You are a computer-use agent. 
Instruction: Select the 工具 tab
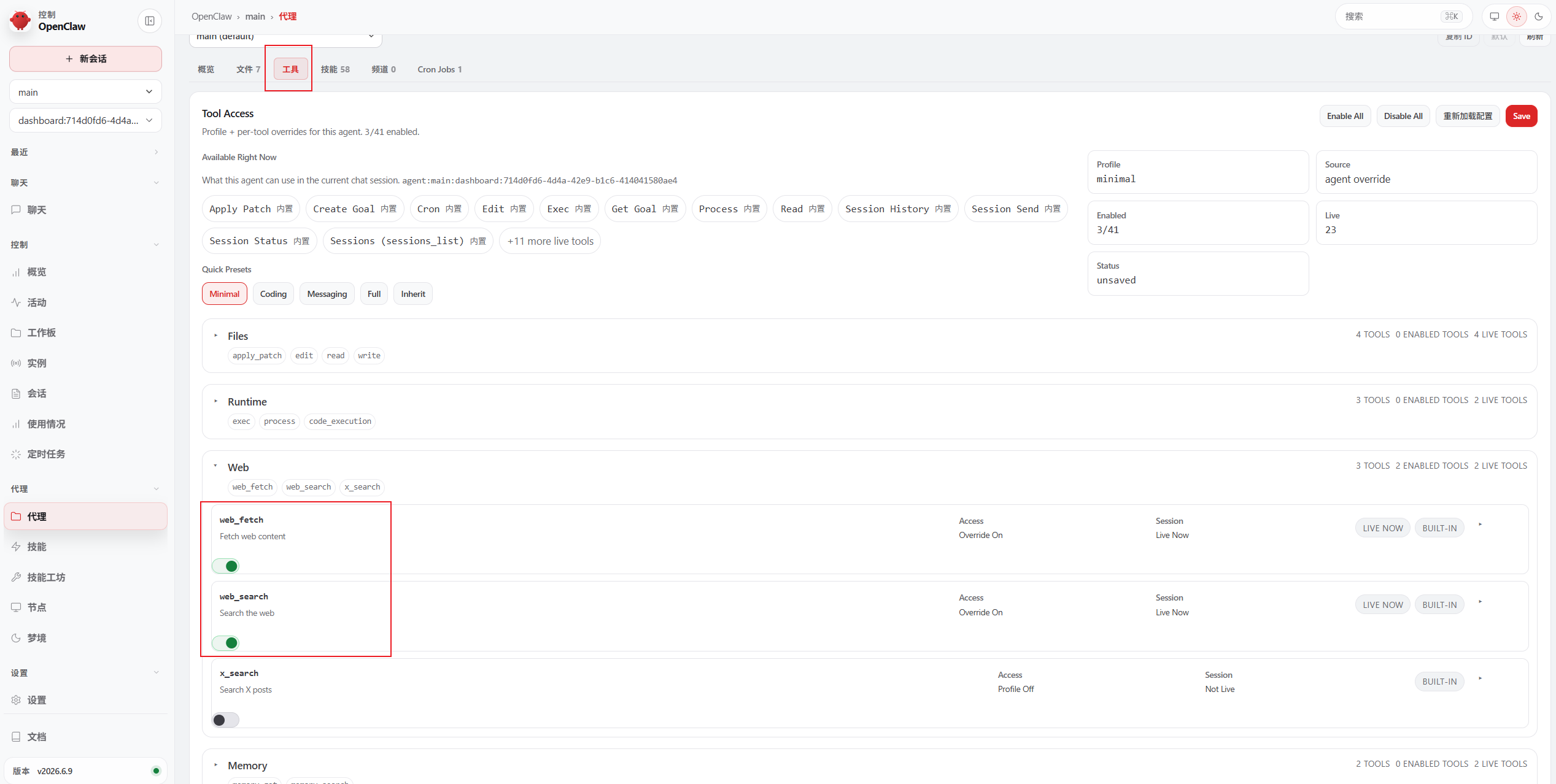tap(290, 69)
